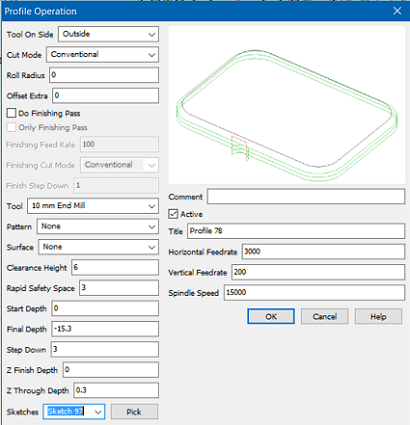The width and height of the screenshot is (410, 425).
Task: Open the Cut Mode dropdown
Action: coord(102,55)
